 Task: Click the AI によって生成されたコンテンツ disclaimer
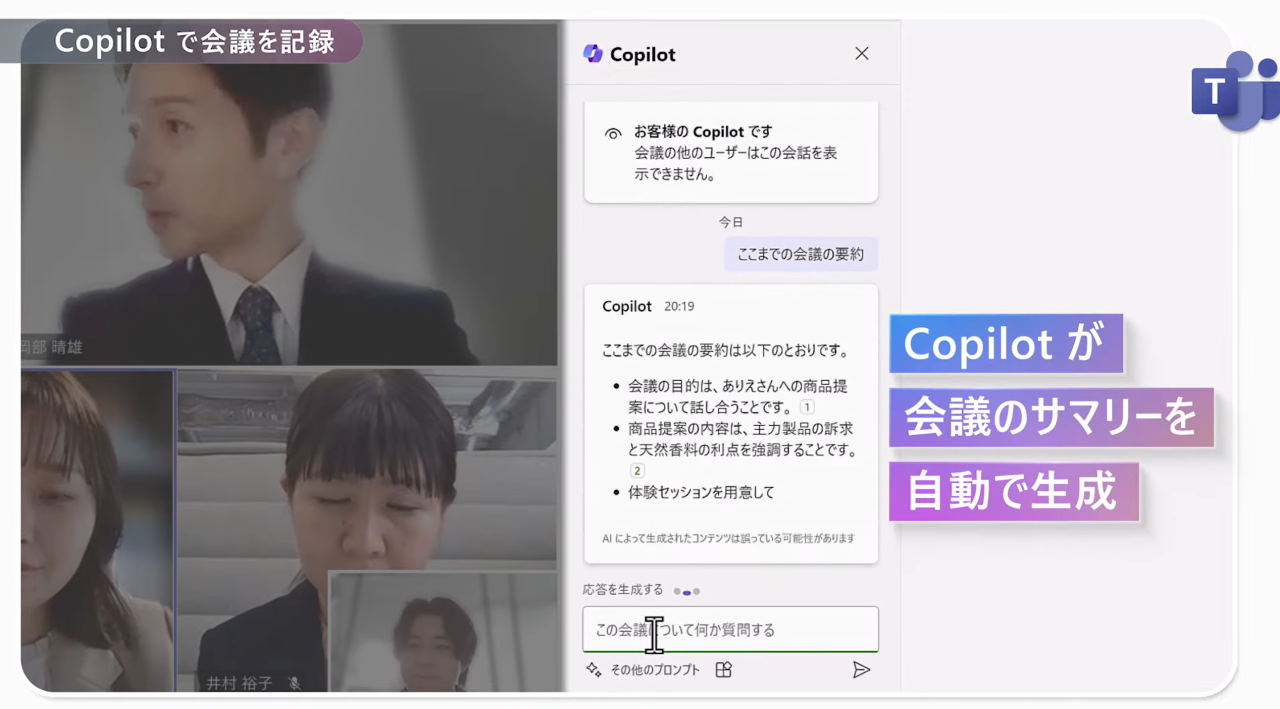pos(728,538)
